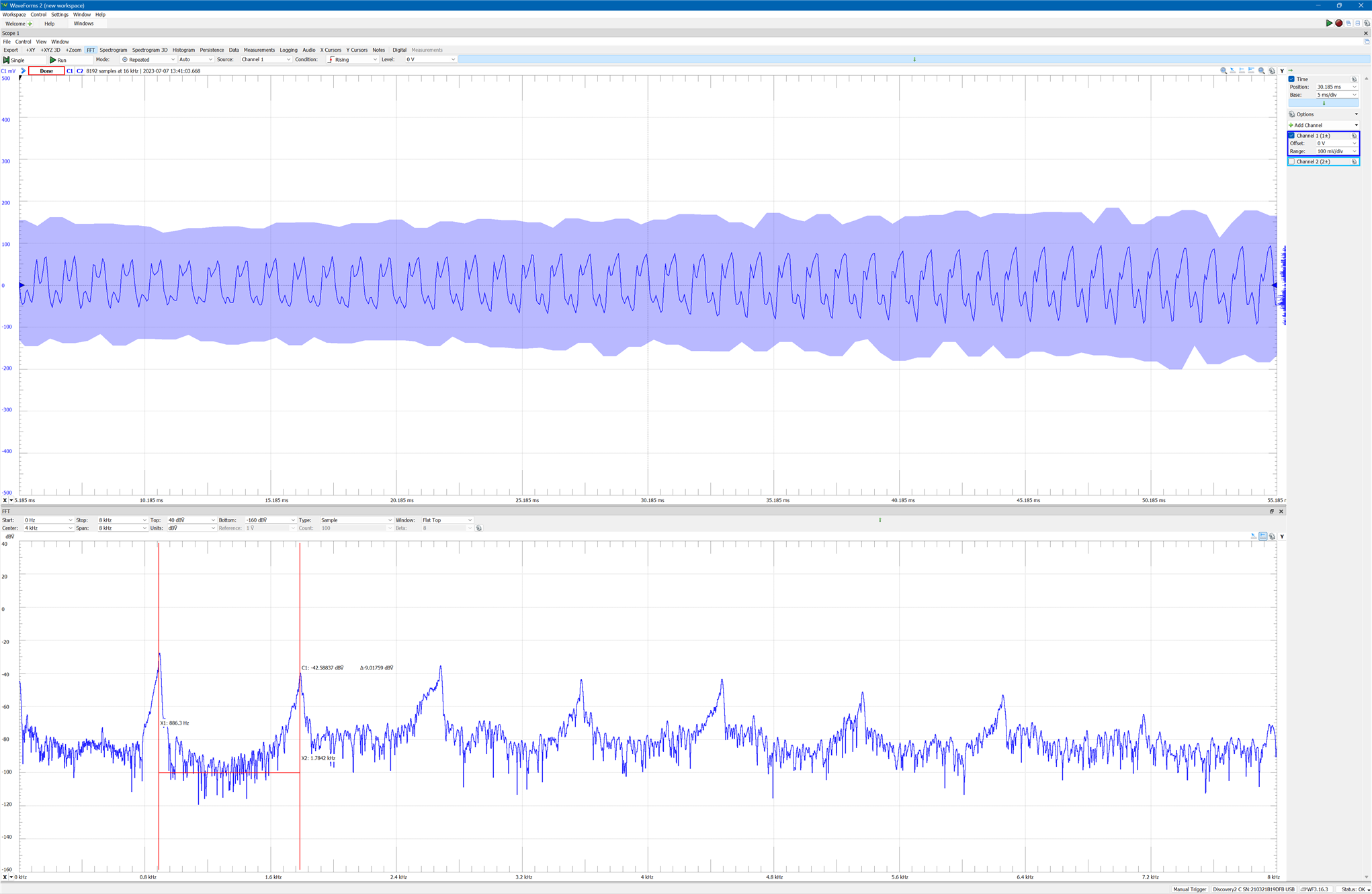Open the FFT Type Sample dropdown
Screen dimensions: 1372x894
tap(356, 520)
